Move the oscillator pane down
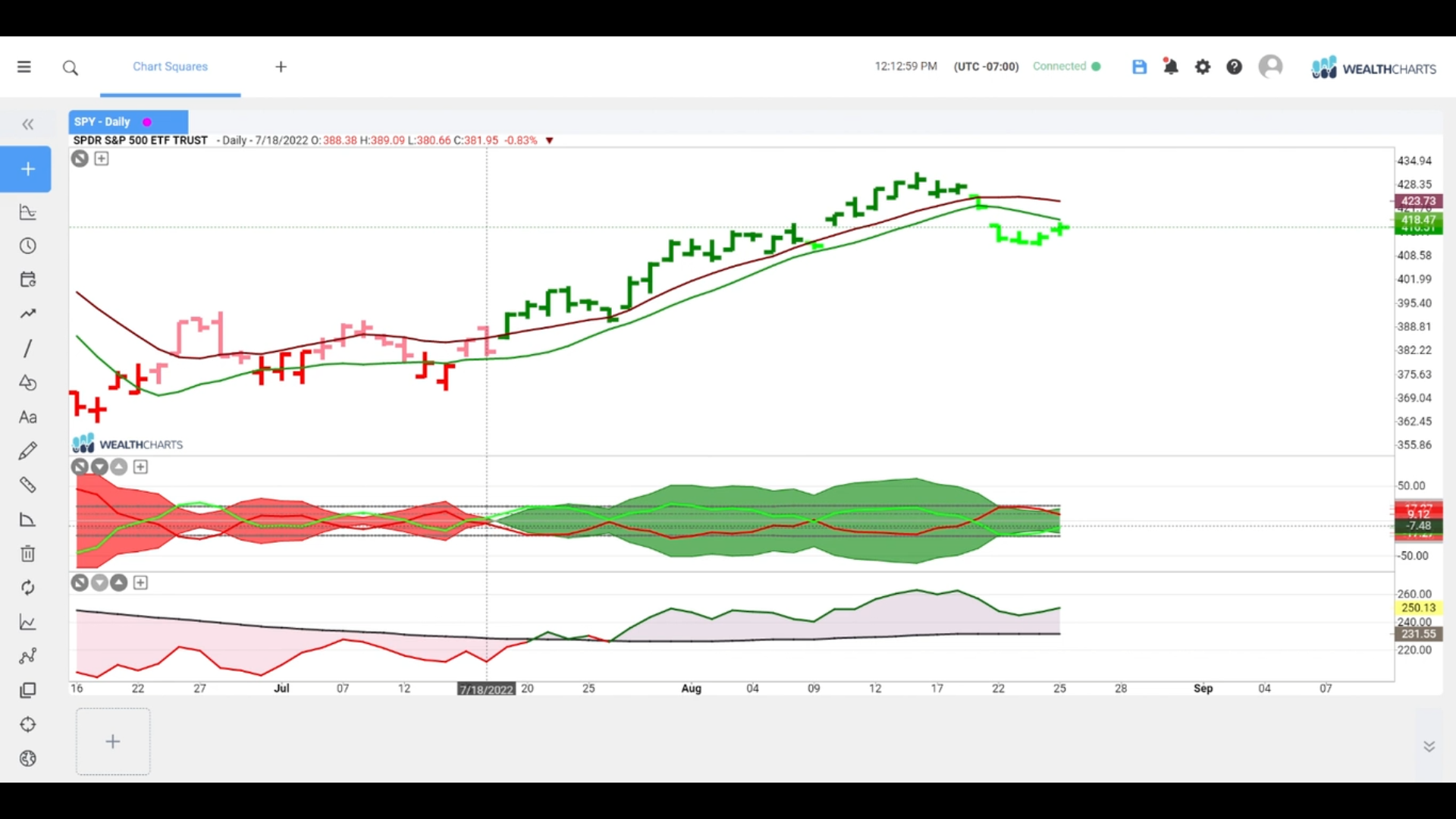This screenshot has height=819, width=1456. click(x=99, y=467)
